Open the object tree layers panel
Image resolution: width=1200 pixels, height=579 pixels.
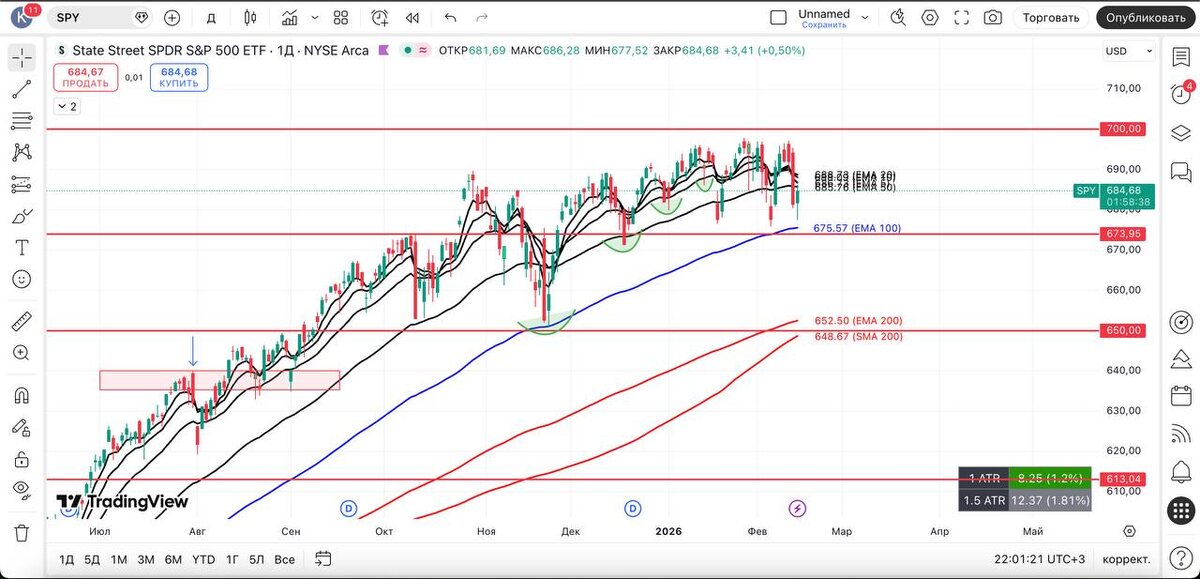(1180, 133)
